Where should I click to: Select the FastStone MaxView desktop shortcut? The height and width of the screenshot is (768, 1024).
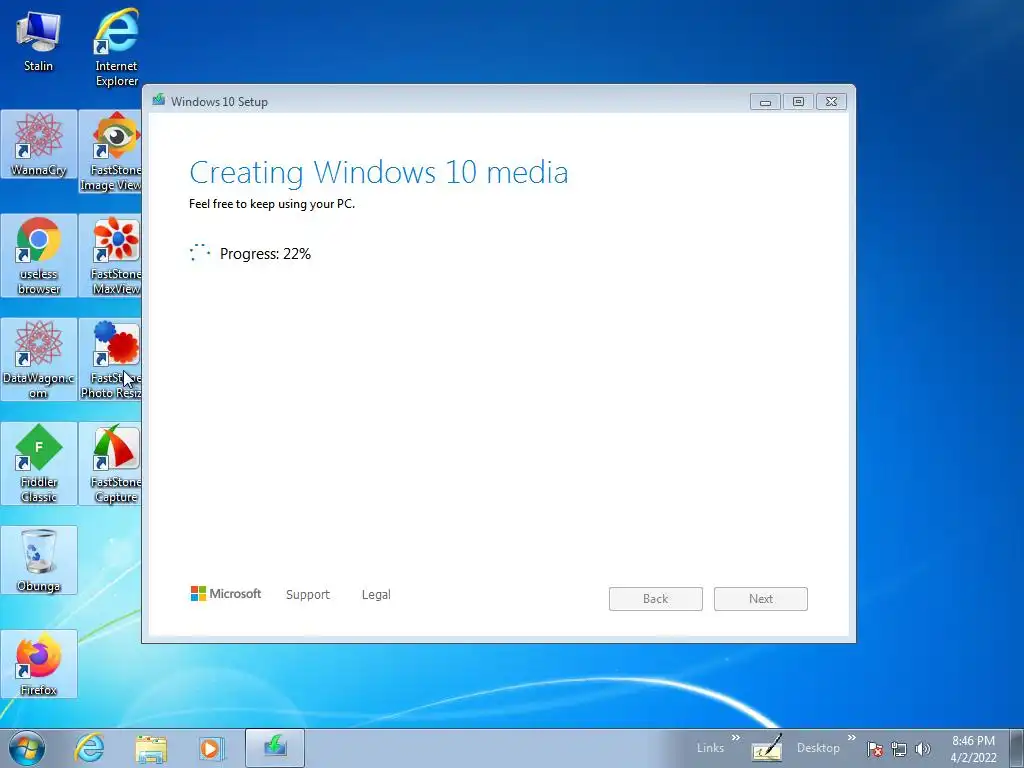pyautogui.click(x=111, y=255)
